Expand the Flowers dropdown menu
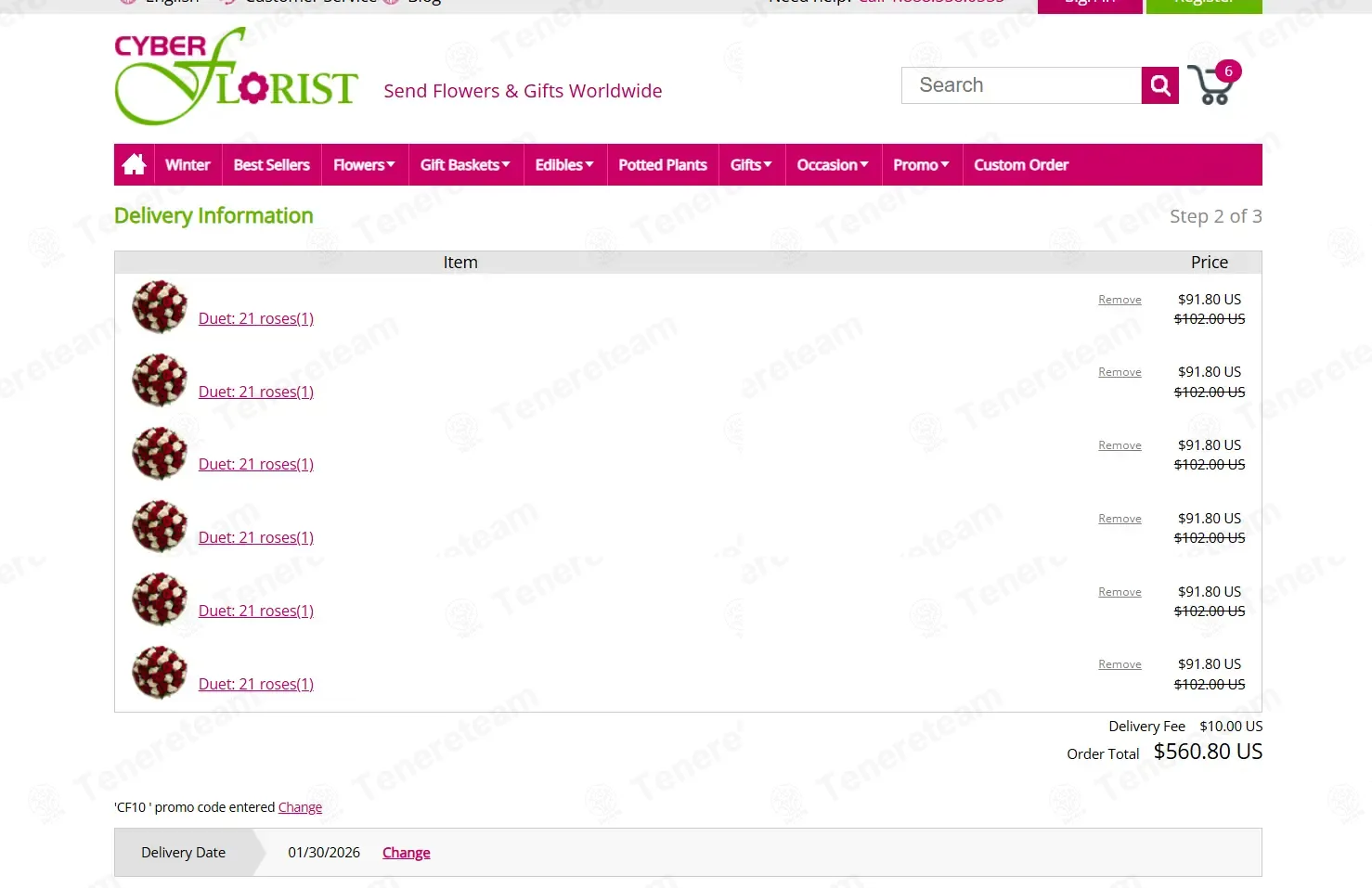Image resolution: width=1372 pixels, height=888 pixels. pyautogui.click(x=364, y=165)
